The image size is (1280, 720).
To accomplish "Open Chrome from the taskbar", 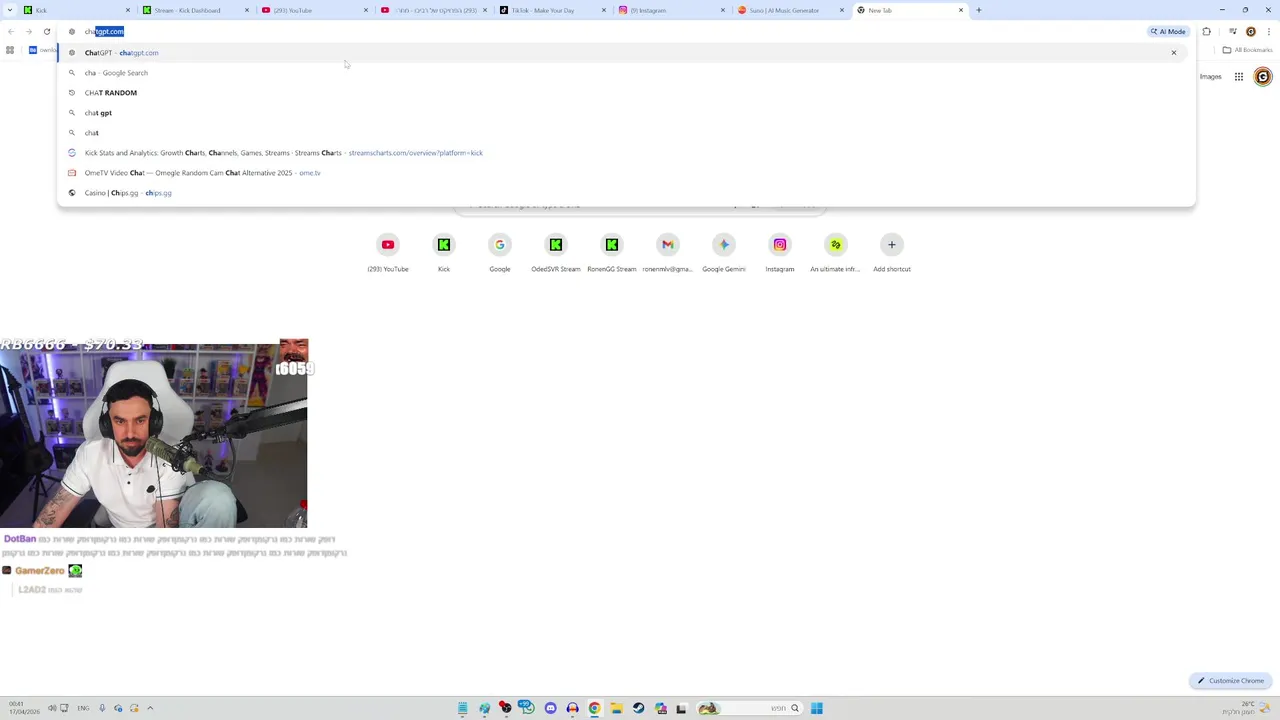I will (x=594, y=708).
